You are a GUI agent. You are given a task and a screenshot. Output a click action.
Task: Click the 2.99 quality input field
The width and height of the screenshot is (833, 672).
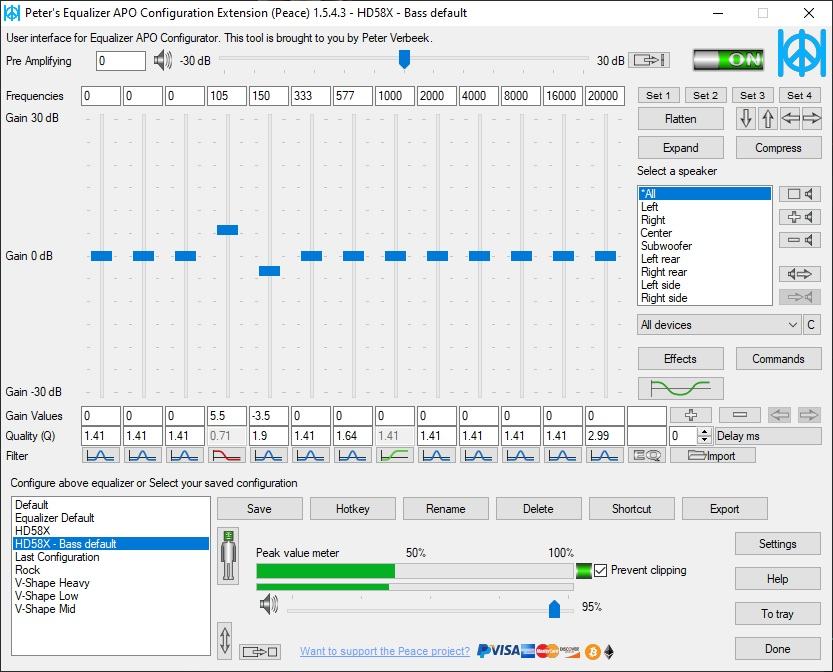[x=605, y=436]
